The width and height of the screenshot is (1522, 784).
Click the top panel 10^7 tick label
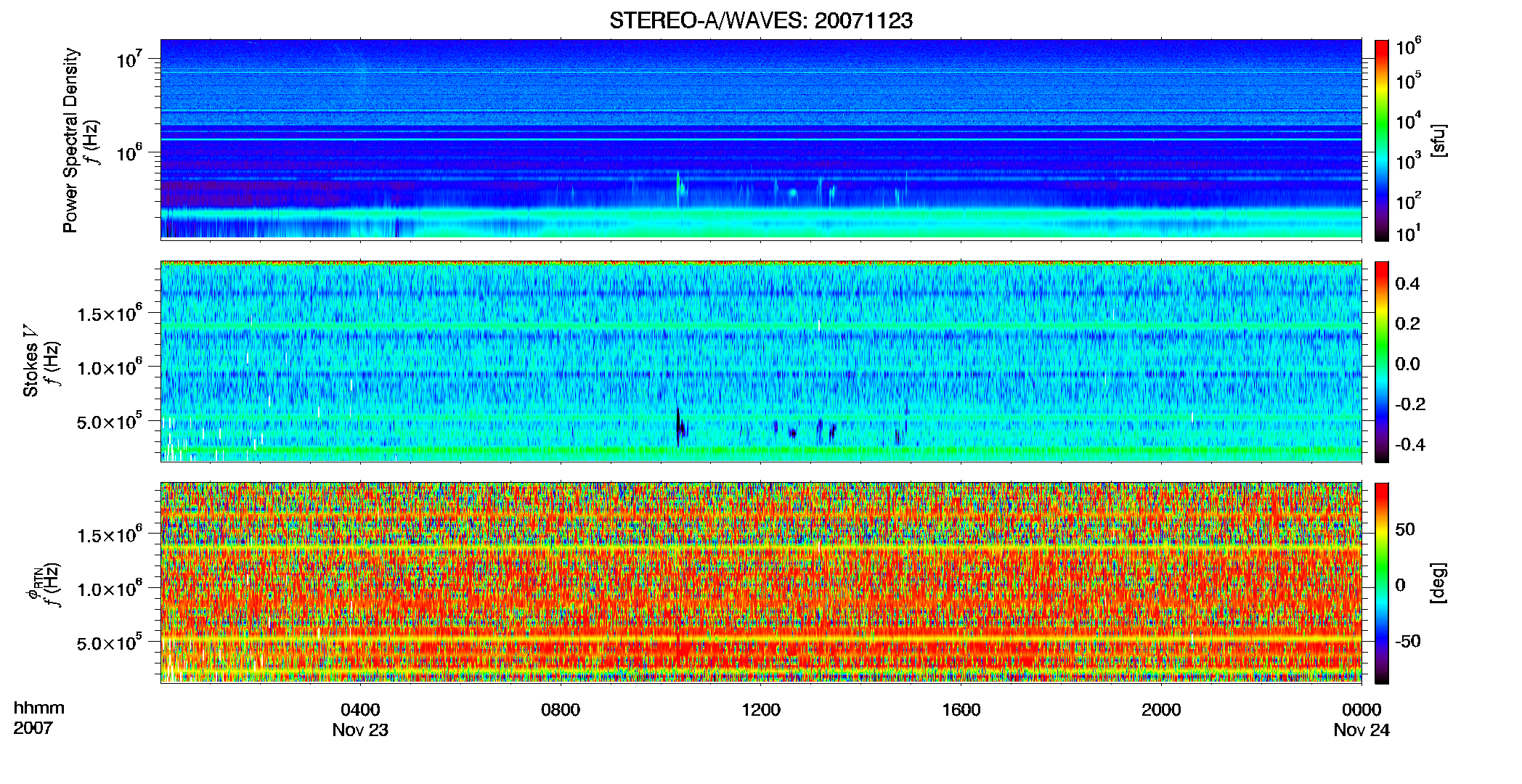129,58
